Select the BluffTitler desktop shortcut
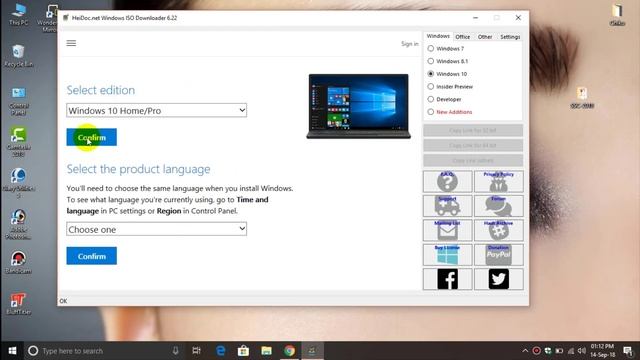Viewport: 640px width, 360px height. coord(18,304)
